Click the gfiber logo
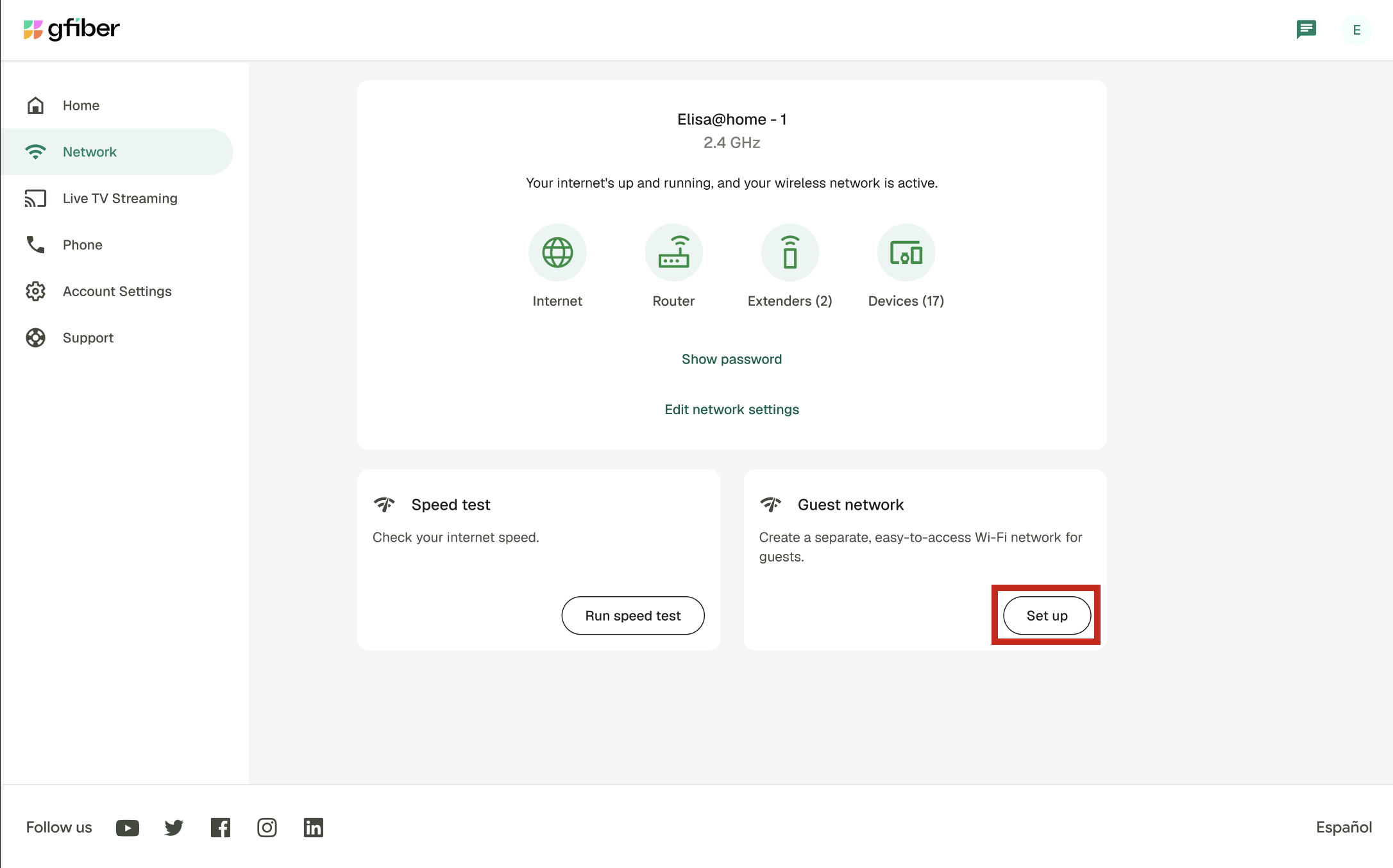Screen dimensions: 1393x868 tap(71, 29)
